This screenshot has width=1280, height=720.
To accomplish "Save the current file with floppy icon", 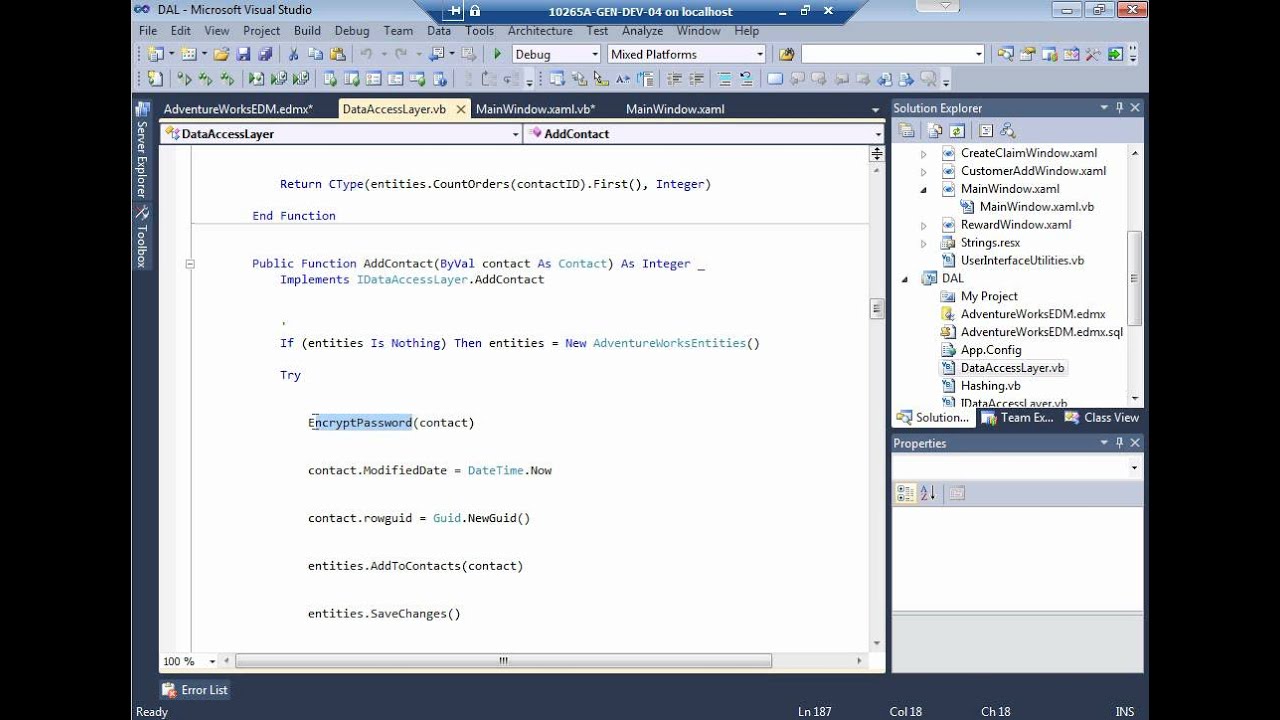I will click(x=243, y=54).
